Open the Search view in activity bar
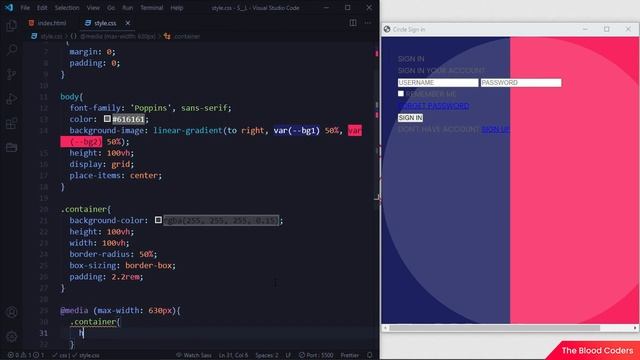Viewport: 640px width, 360px height. pos(11,50)
